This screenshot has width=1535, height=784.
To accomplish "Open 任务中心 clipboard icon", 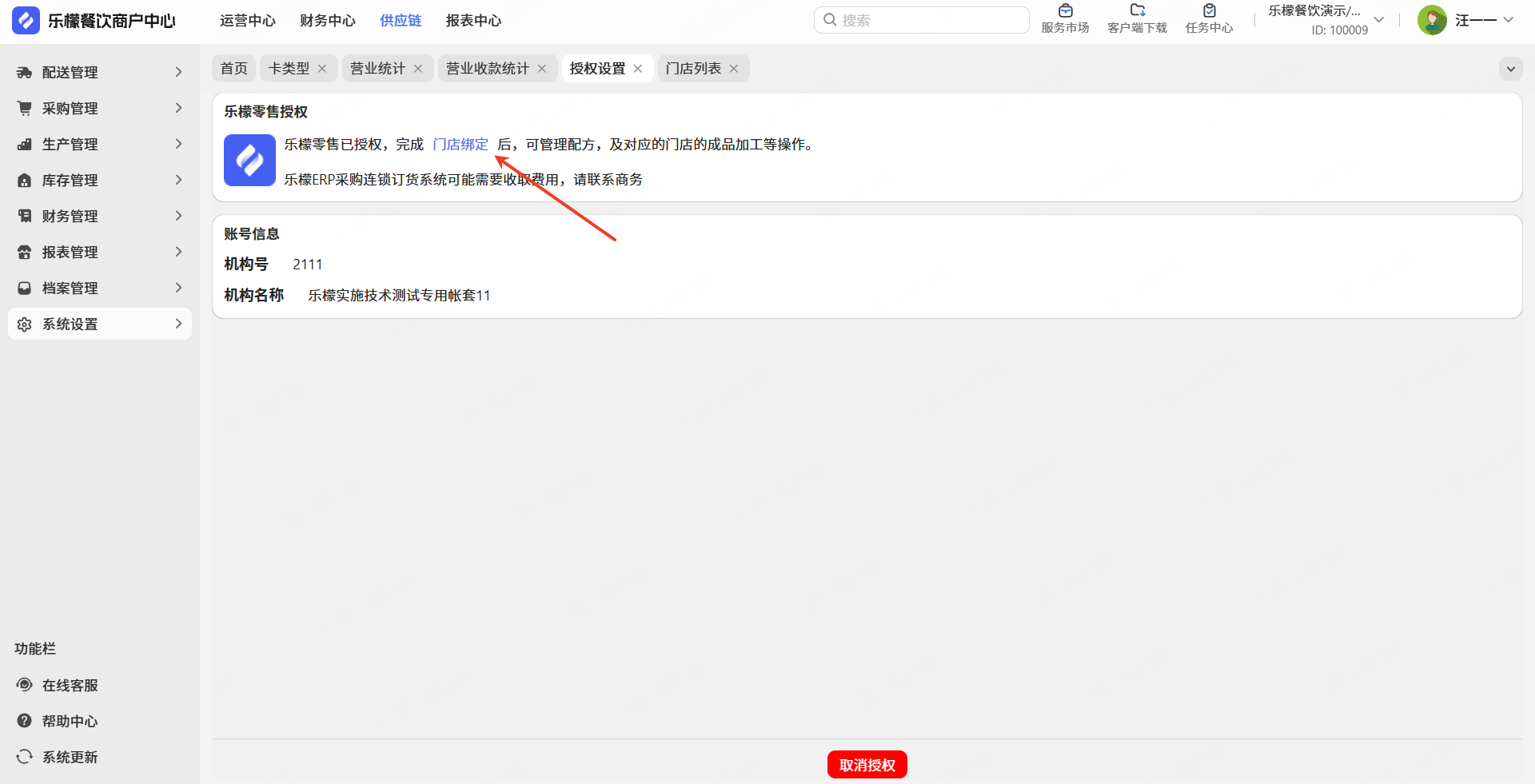I will 1210,10.
